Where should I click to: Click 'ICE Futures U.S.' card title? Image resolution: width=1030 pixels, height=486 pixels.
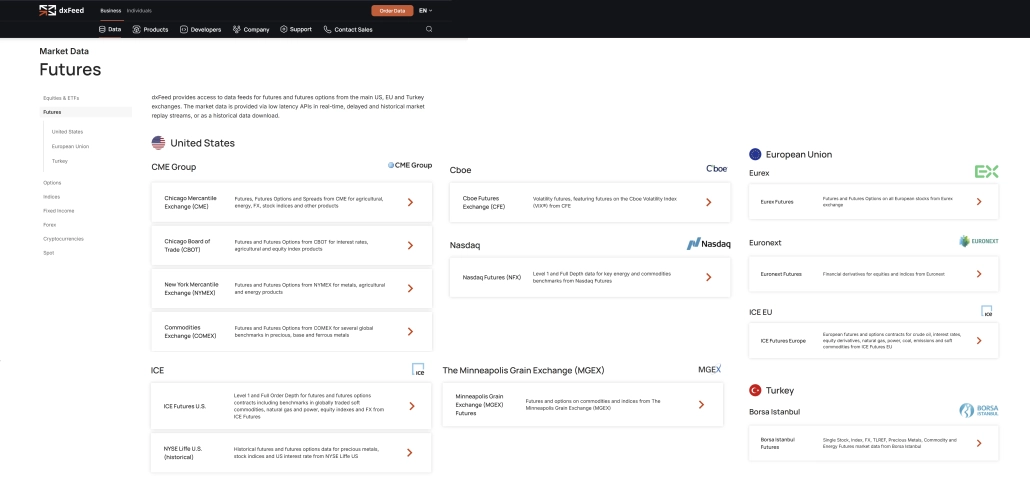coord(185,406)
